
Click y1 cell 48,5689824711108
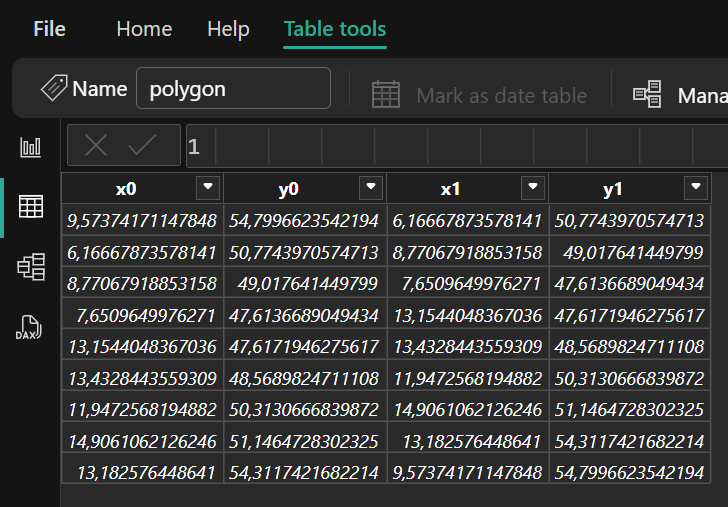630,346
